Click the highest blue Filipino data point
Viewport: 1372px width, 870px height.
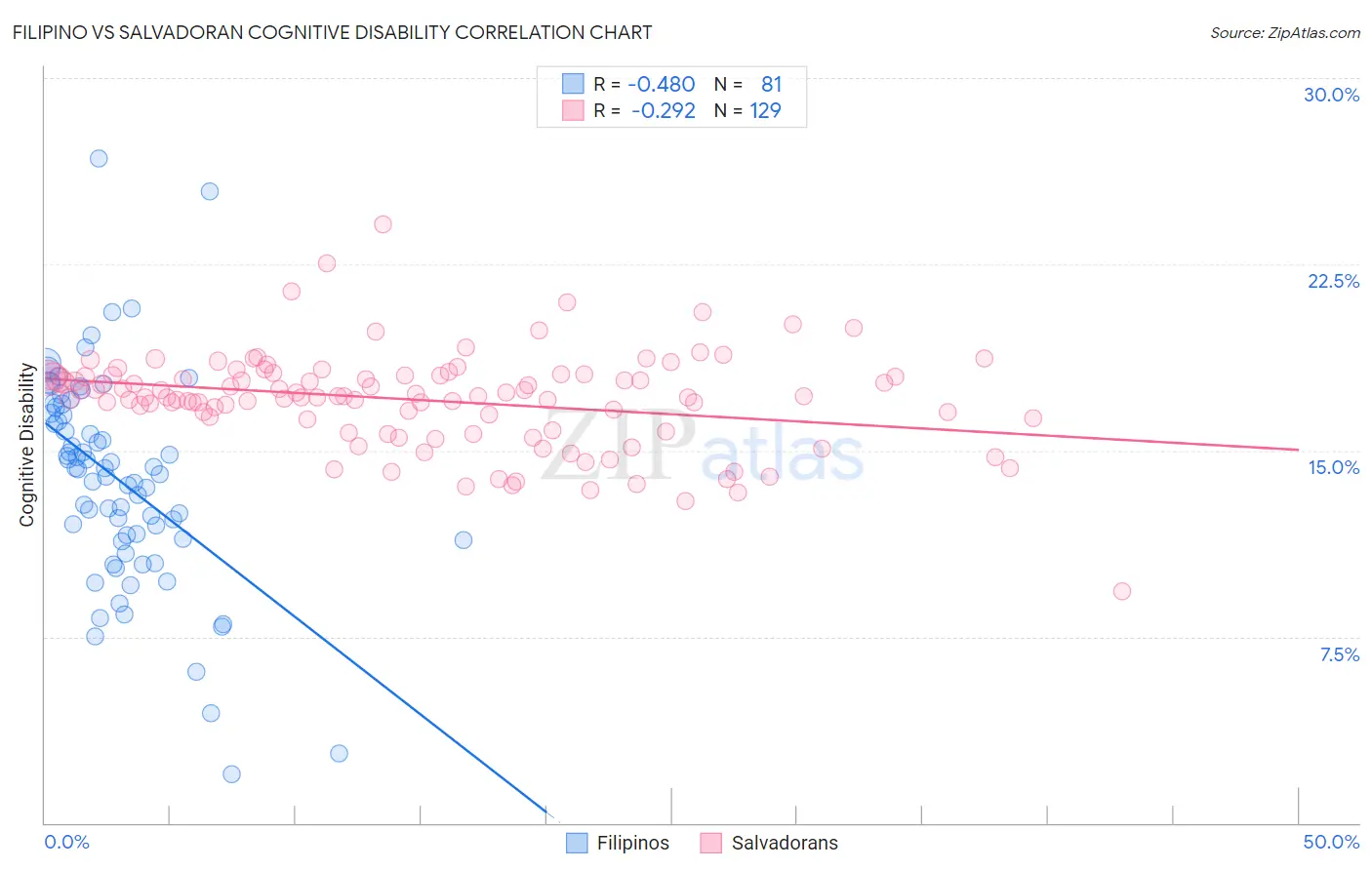coord(99,158)
